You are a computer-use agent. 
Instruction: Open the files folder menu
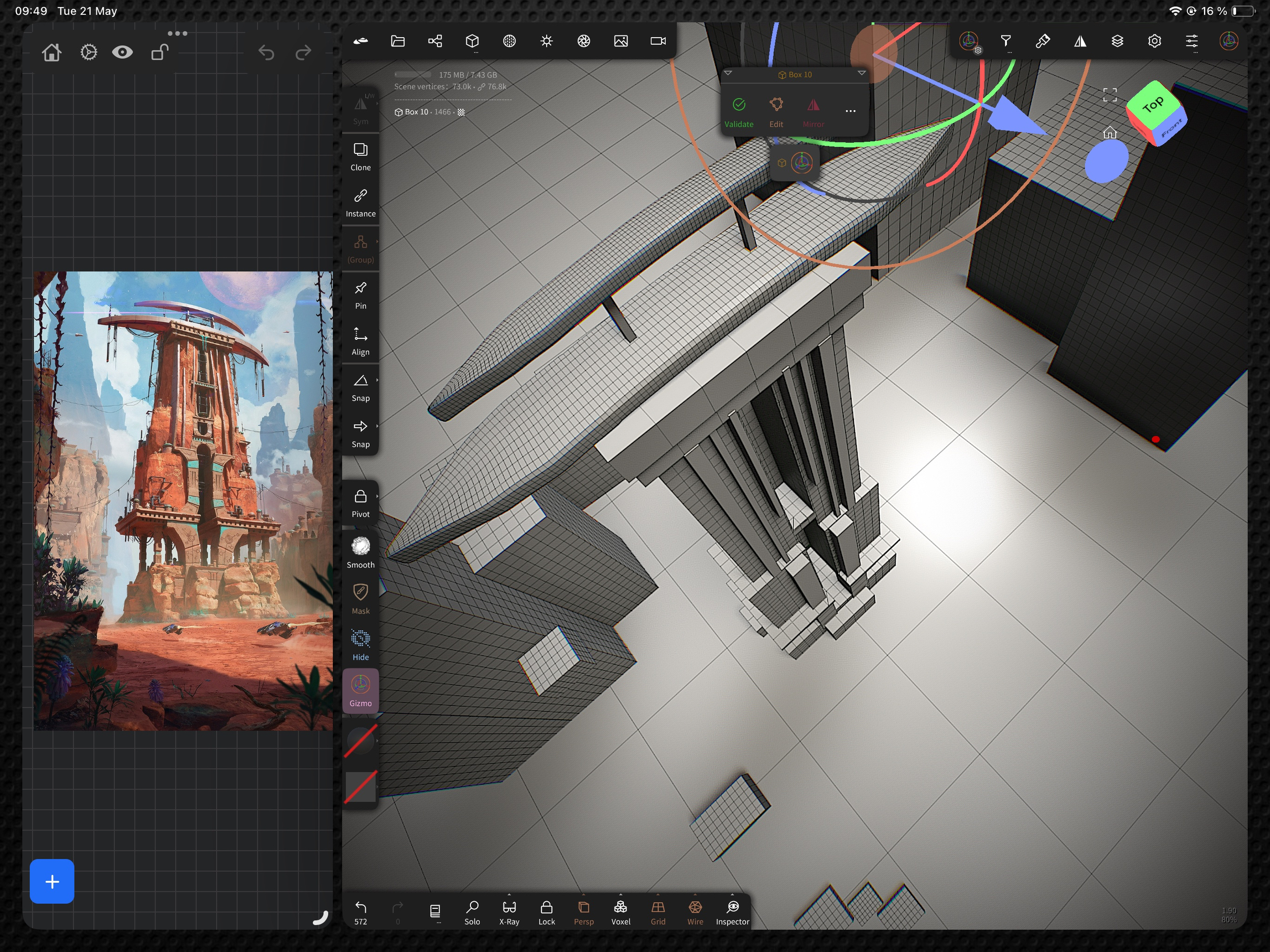(398, 41)
